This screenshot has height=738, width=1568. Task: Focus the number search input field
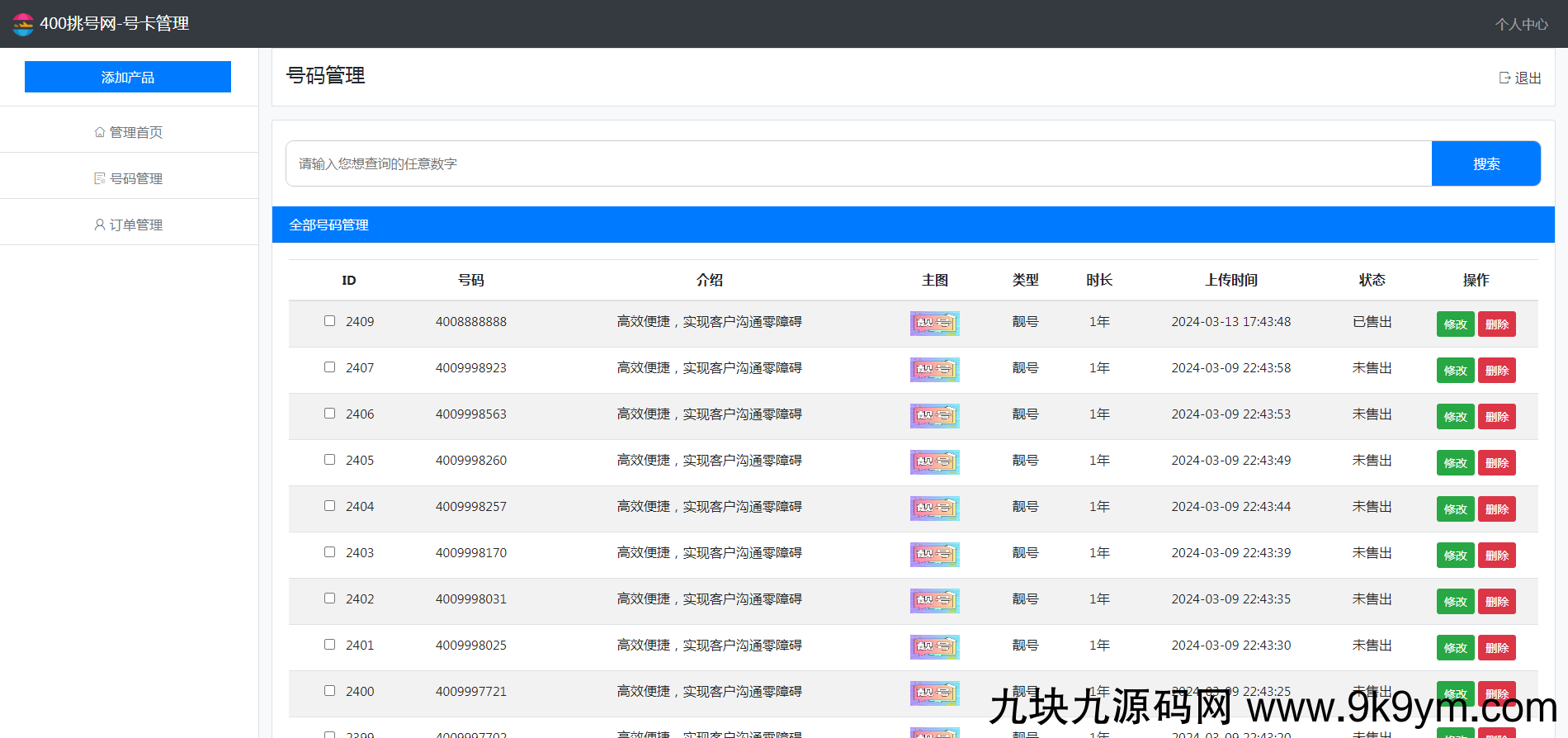858,163
